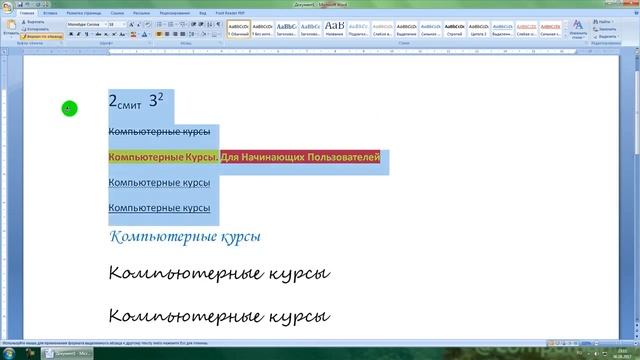Select Center alignment

pos(167,35)
